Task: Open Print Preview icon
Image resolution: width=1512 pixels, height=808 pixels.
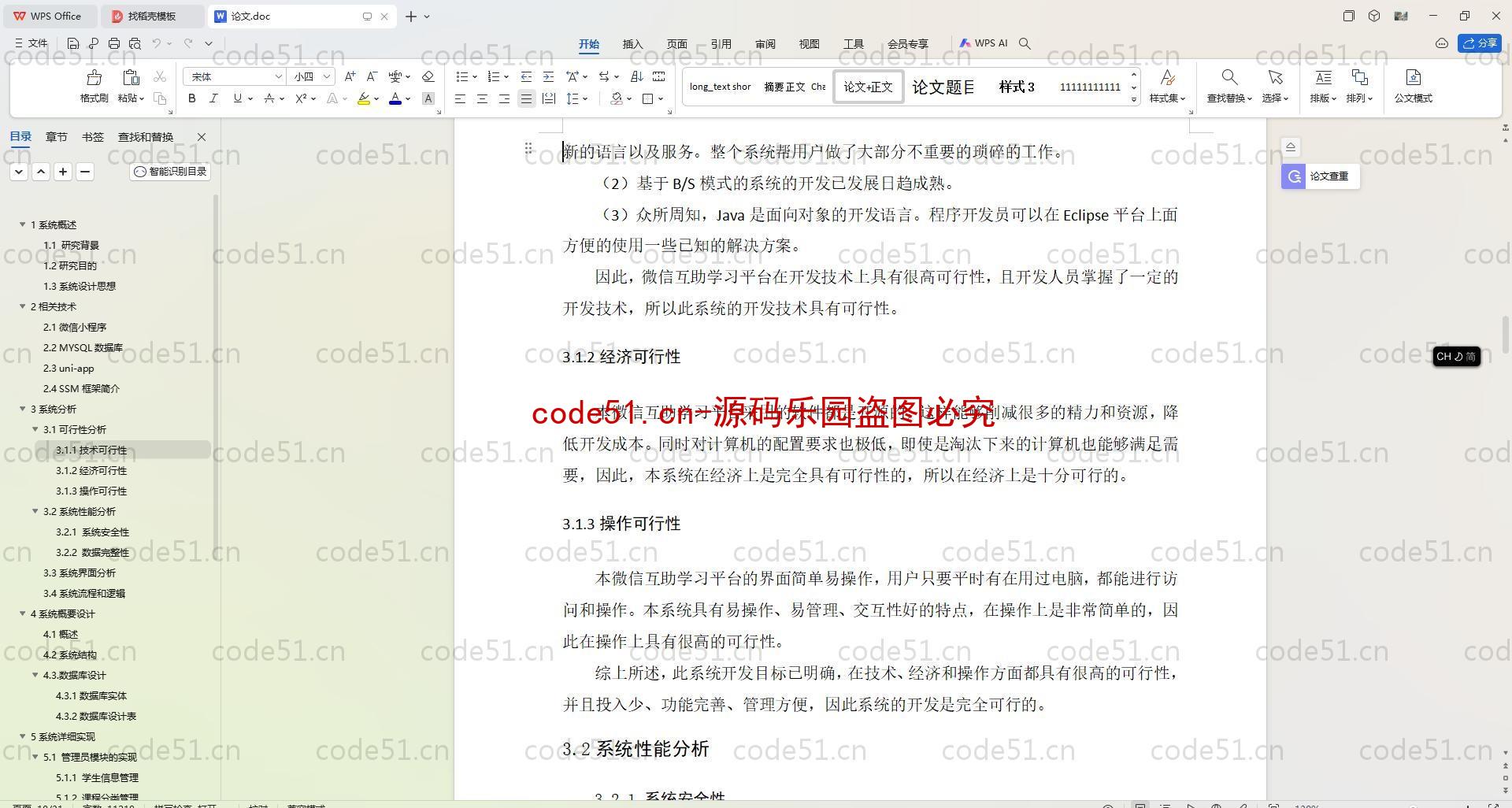Action: click(x=135, y=43)
